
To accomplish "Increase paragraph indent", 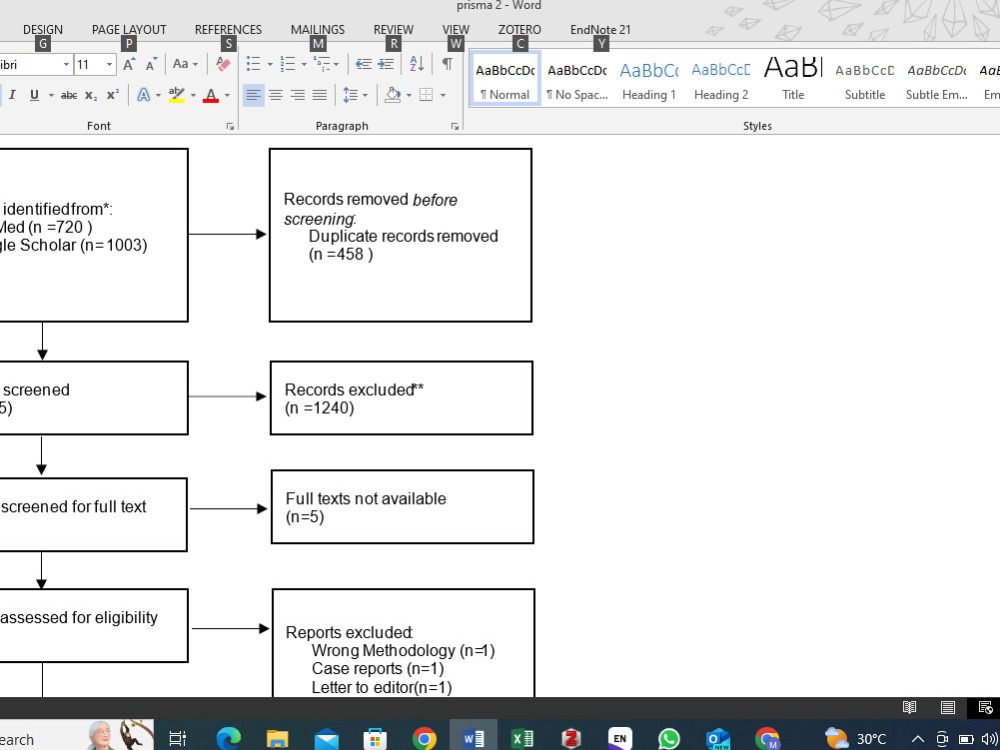I will click(386, 64).
